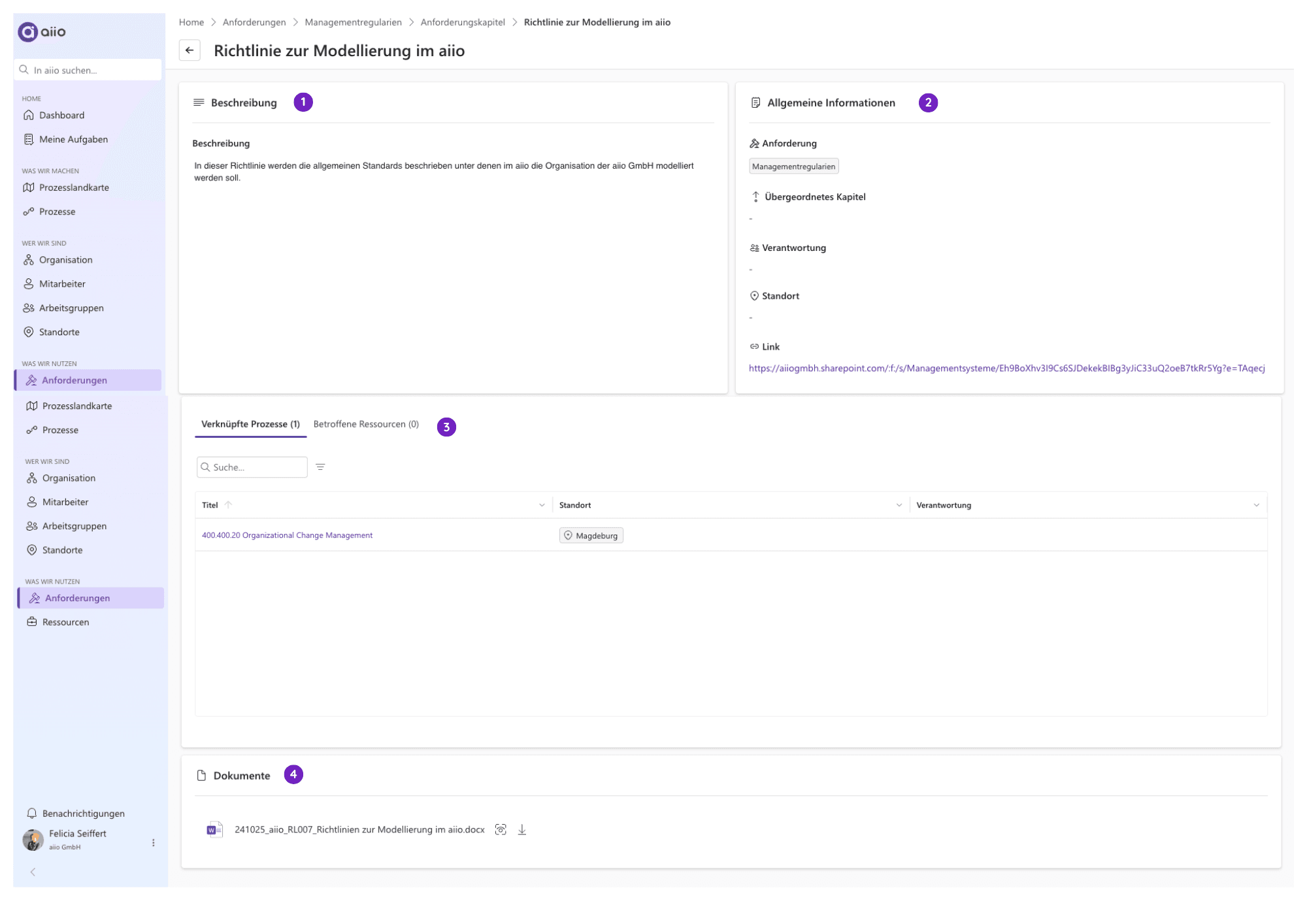The image size is (1307, 924).
Task: Click the Standort column header text
Action: [x=575, y=505]
